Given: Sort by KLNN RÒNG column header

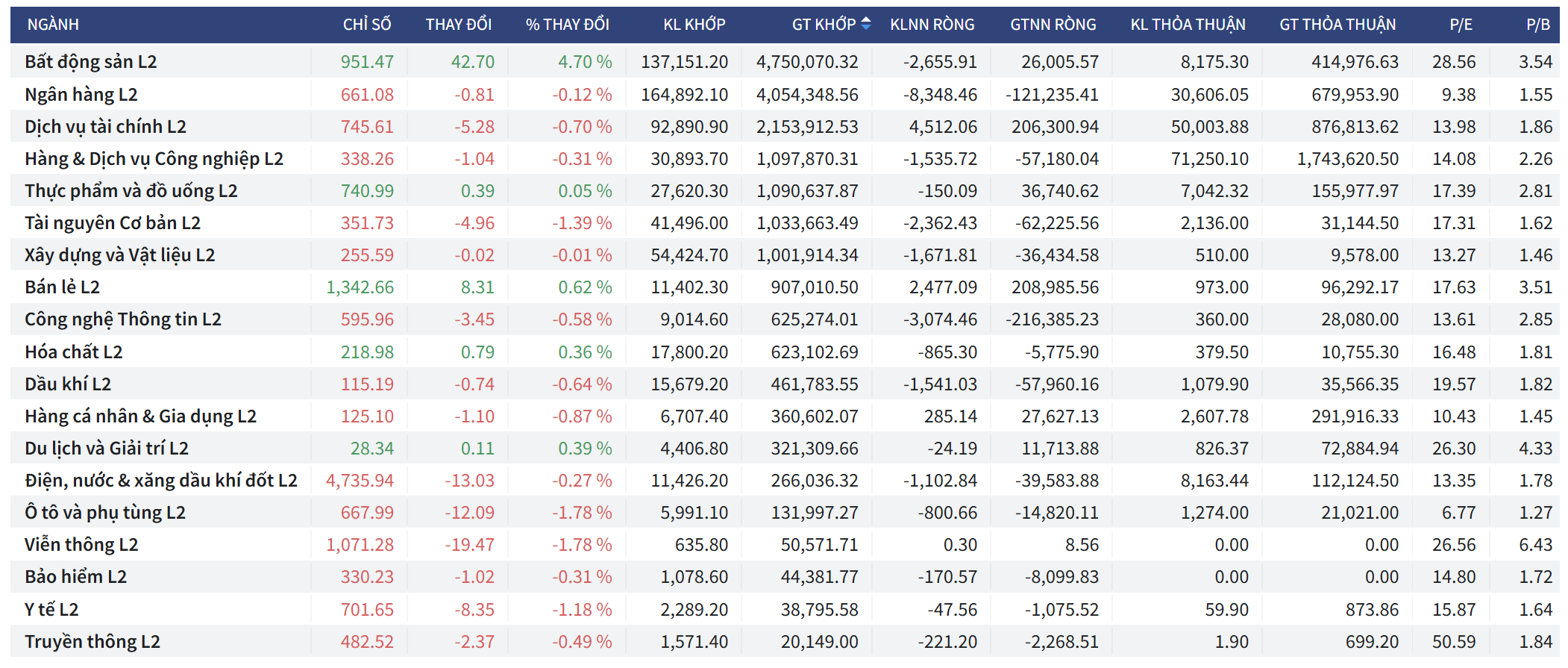Looking at the screenshot, I should coord(932,25).
